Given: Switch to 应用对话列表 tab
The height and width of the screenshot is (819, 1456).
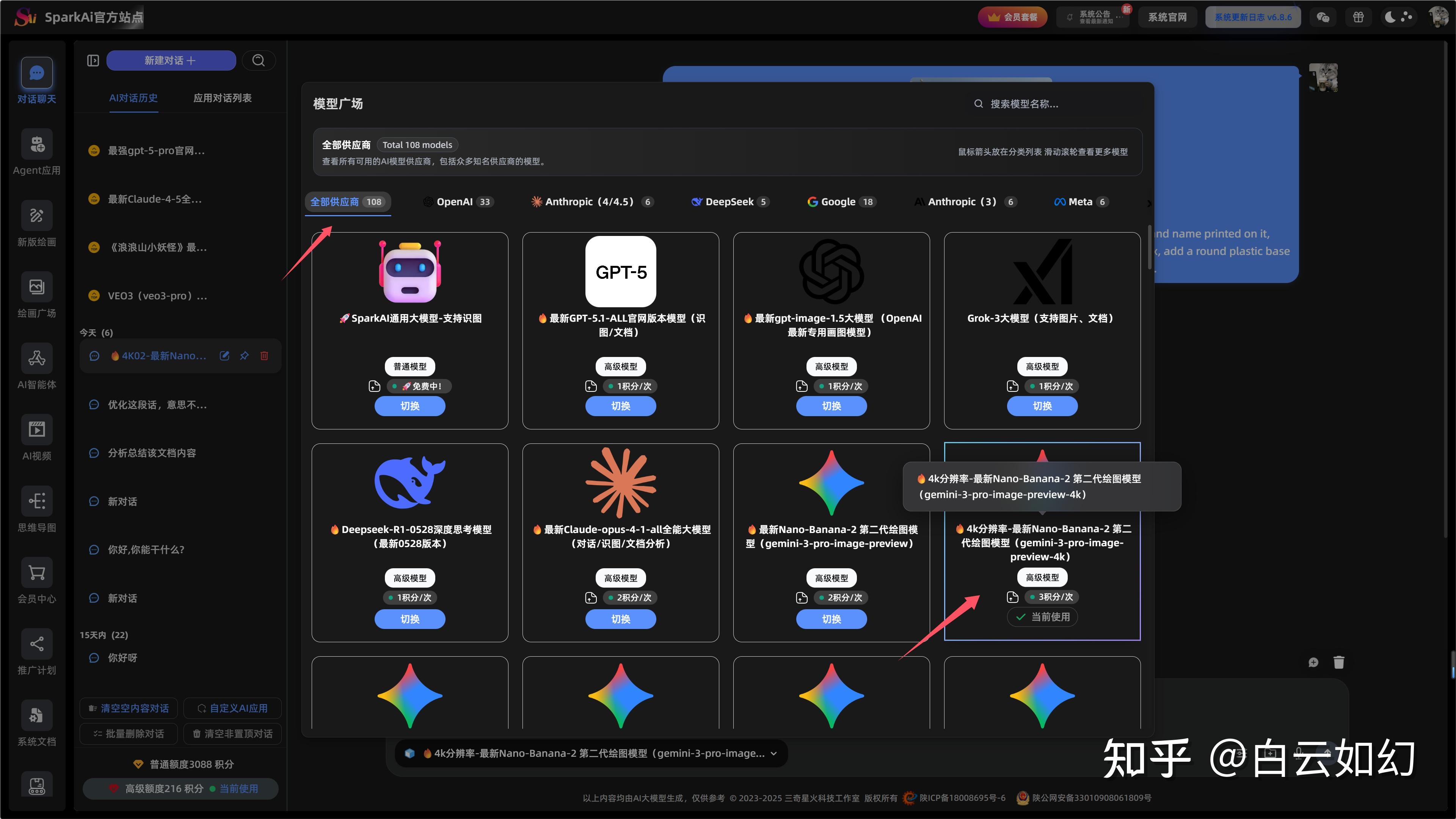Looking at the screenshot, I should pyautogui.click(x=222, y=98).
